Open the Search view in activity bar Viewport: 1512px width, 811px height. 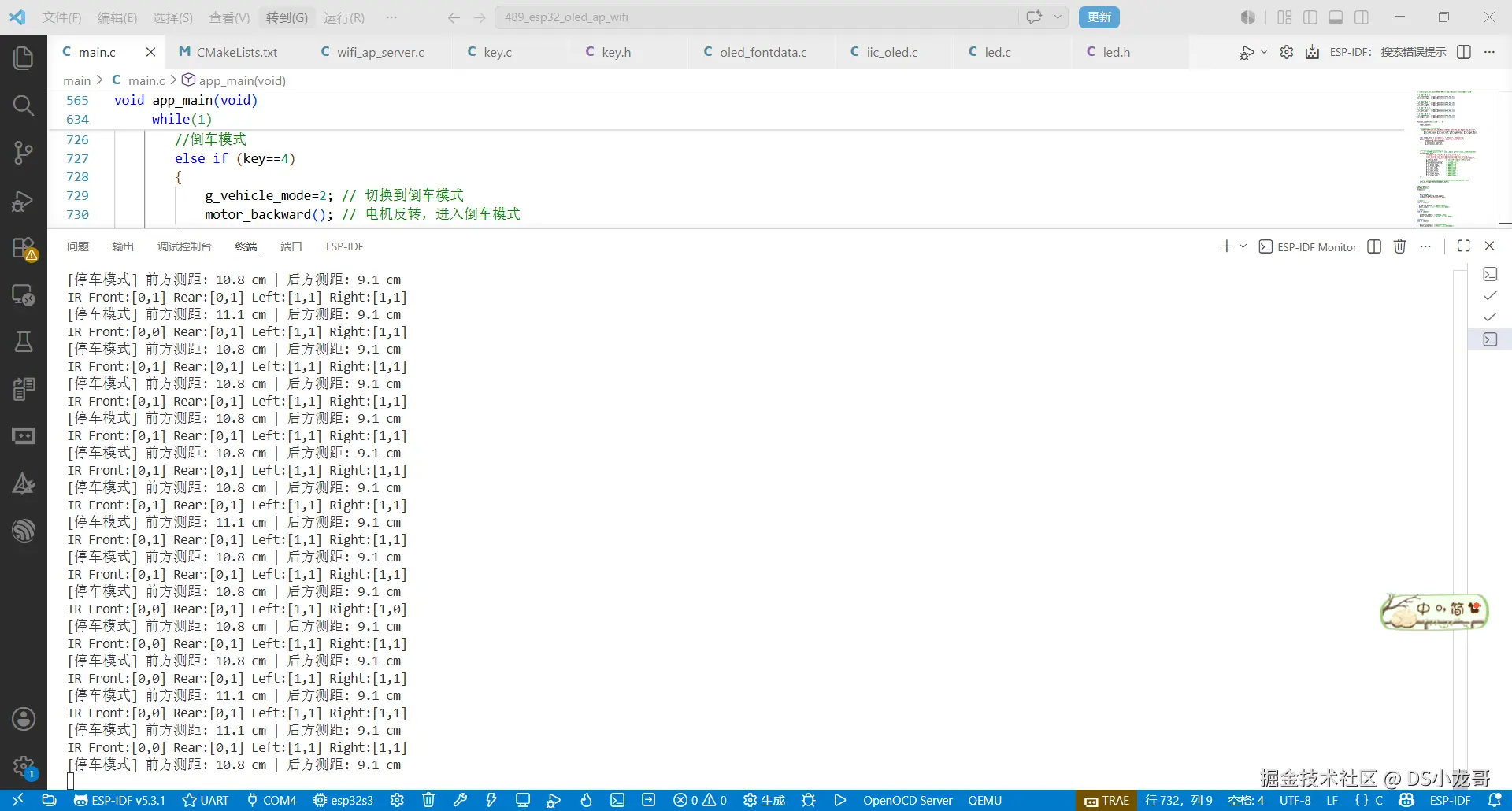pos(24,105)
